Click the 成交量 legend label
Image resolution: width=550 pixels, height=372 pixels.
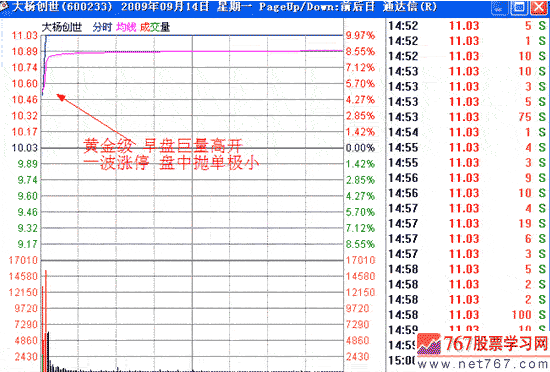[x=155, y=27]
